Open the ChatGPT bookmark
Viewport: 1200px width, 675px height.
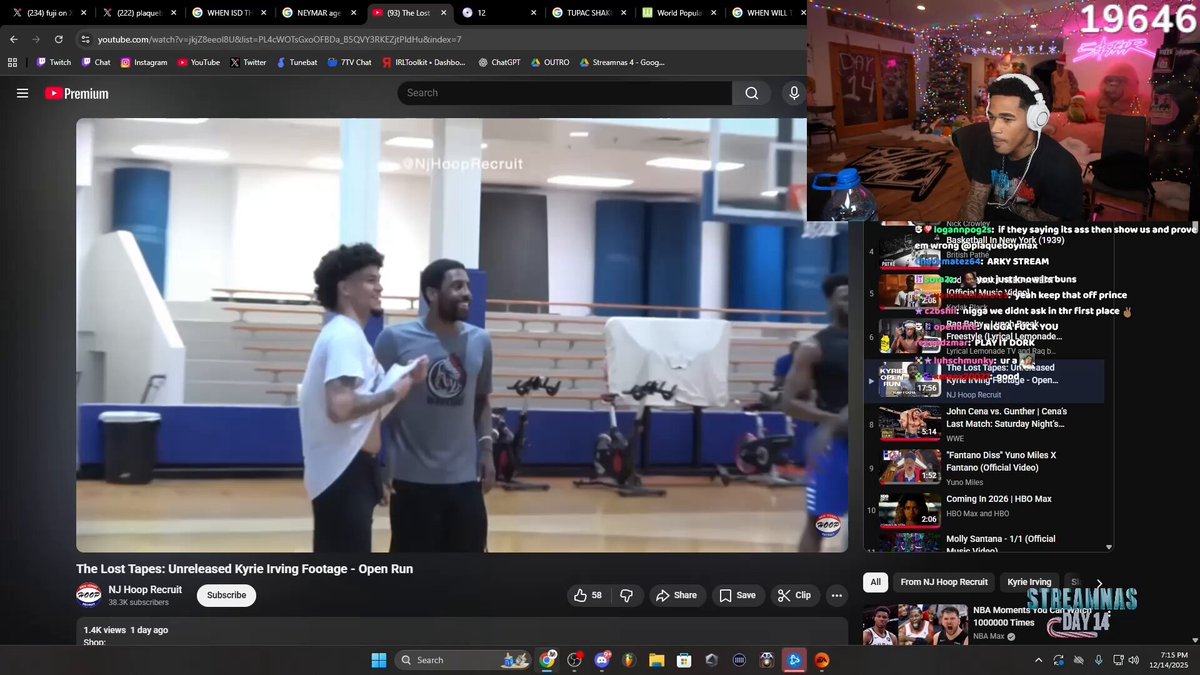499,62
